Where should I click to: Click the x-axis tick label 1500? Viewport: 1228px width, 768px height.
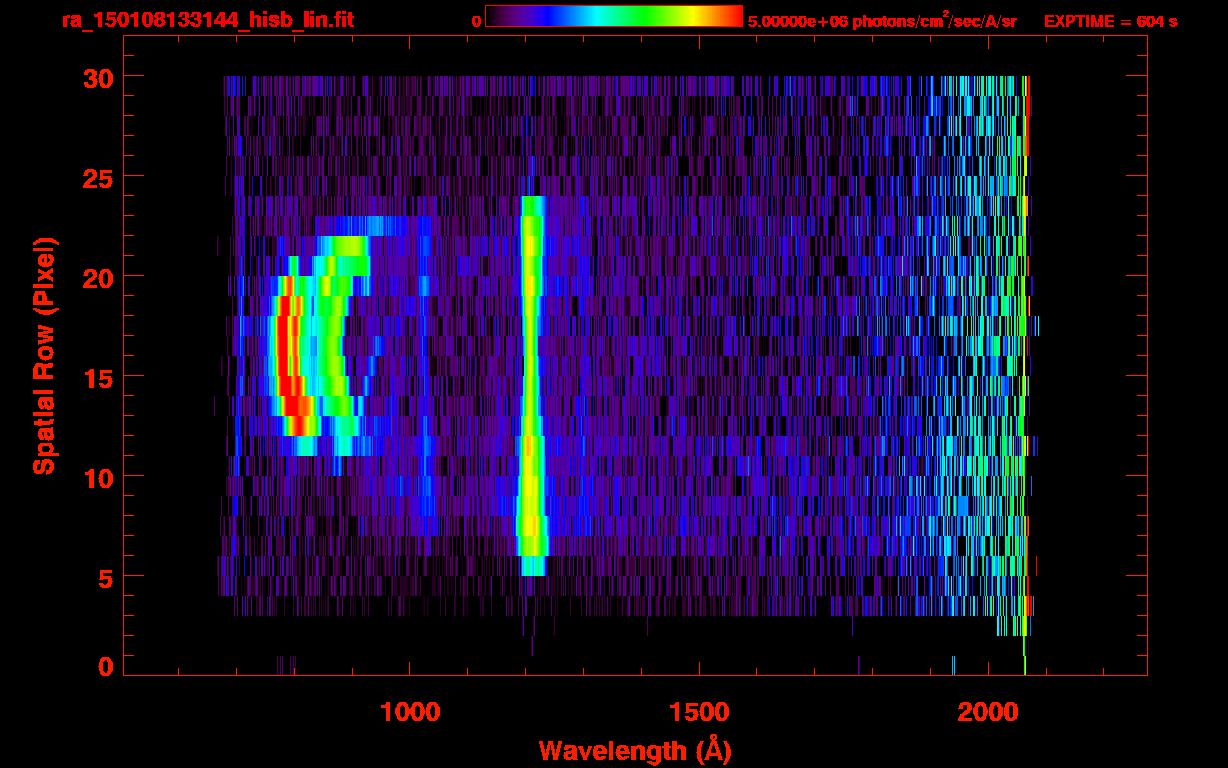coord(699,712)
